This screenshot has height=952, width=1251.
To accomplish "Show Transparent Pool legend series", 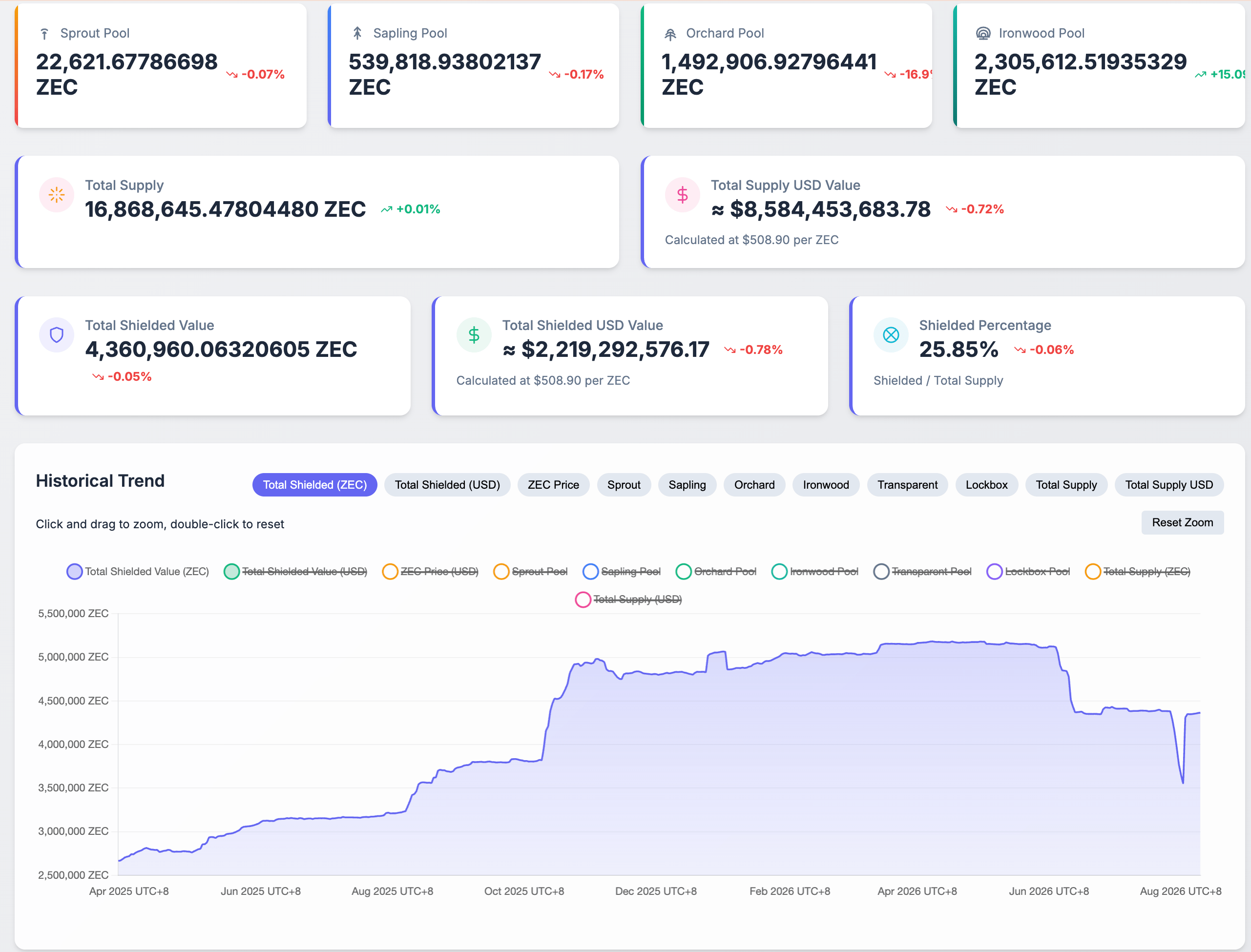I will pos(922,571).
